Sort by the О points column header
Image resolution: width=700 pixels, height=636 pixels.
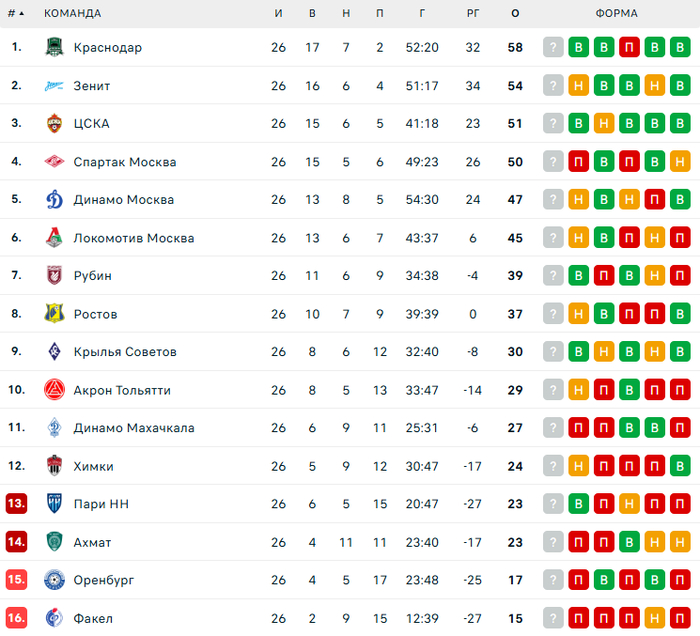point(515,13)
